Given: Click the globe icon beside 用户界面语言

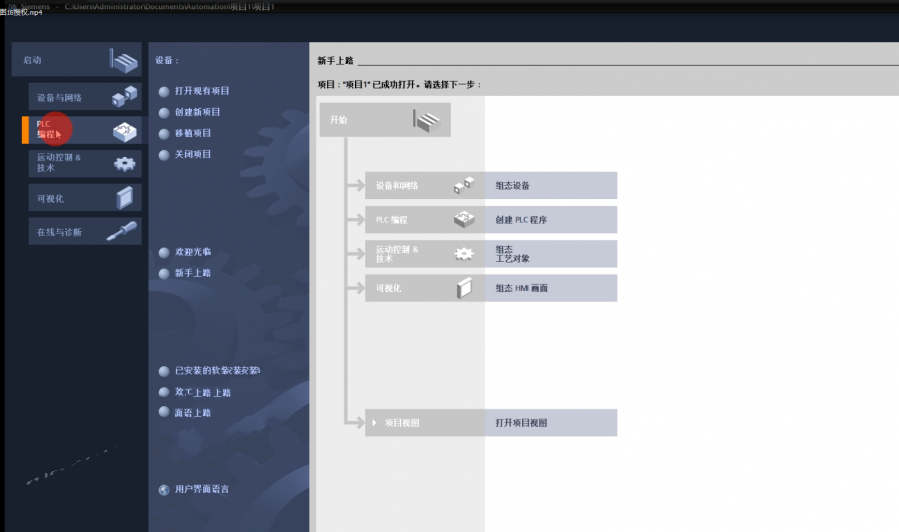Looking at the screenshot, I should coord(164,490).
